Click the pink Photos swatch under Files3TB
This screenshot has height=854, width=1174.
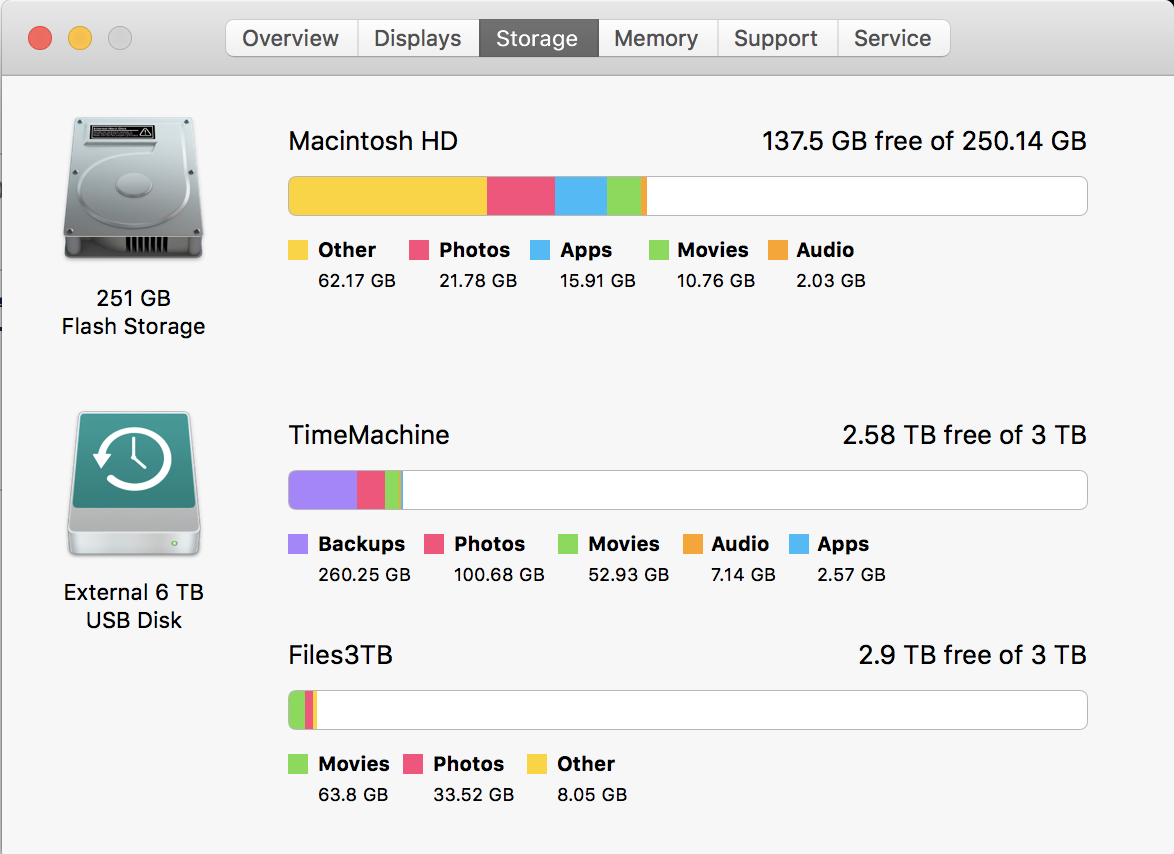click(413, 764)
